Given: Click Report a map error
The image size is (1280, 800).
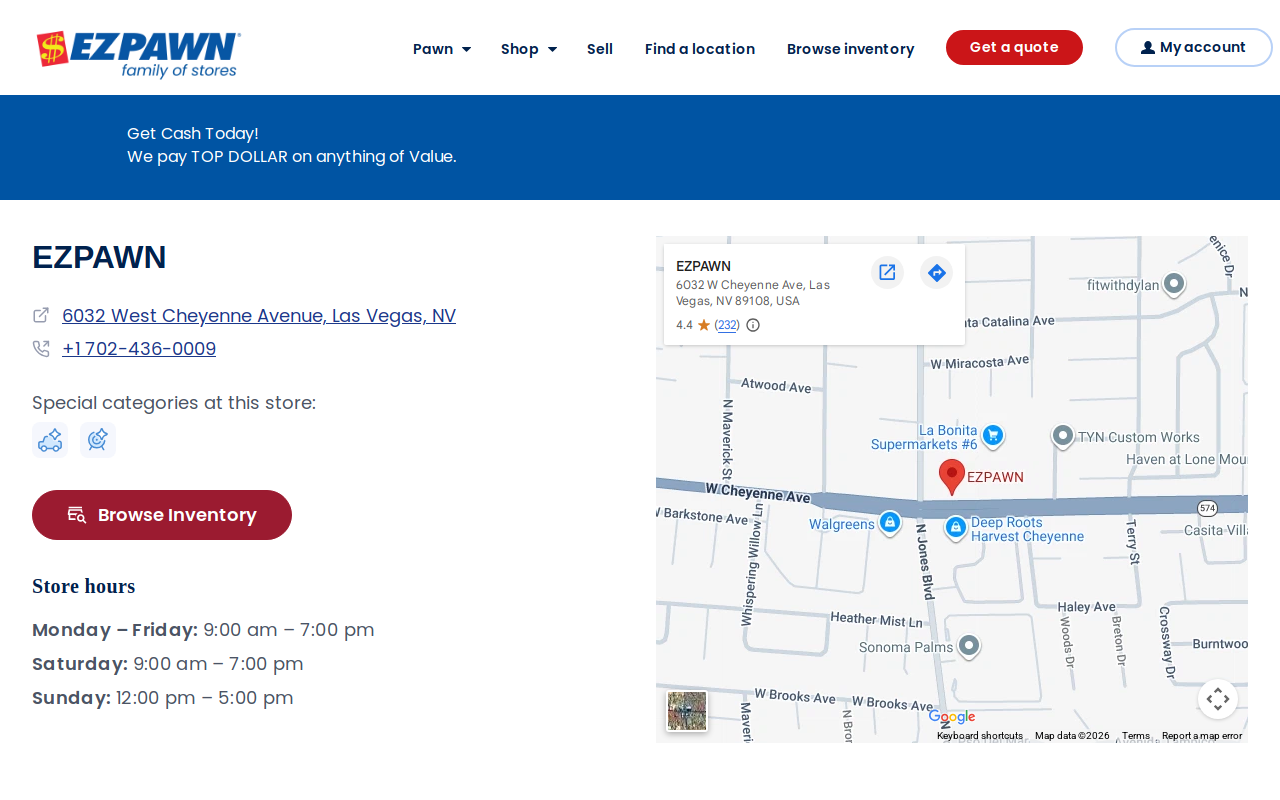Looking at the screenshot, I should pyautogui.click(x=1202, y=736).
